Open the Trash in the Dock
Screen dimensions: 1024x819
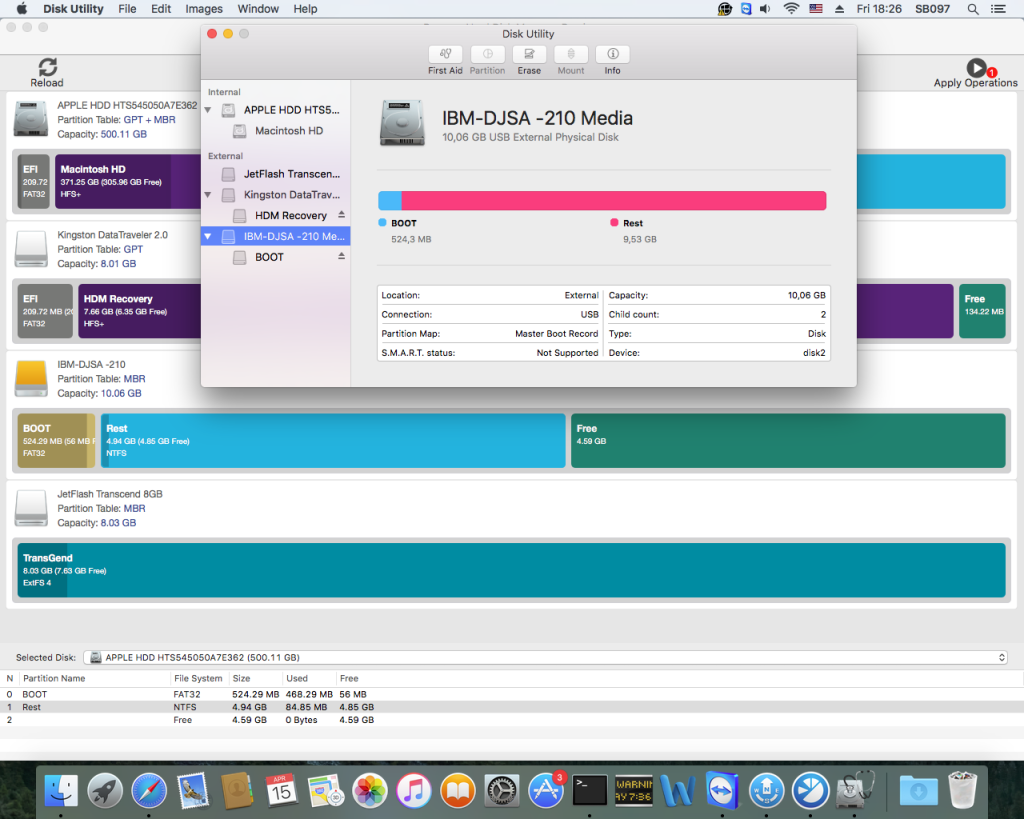click(962, 790)
